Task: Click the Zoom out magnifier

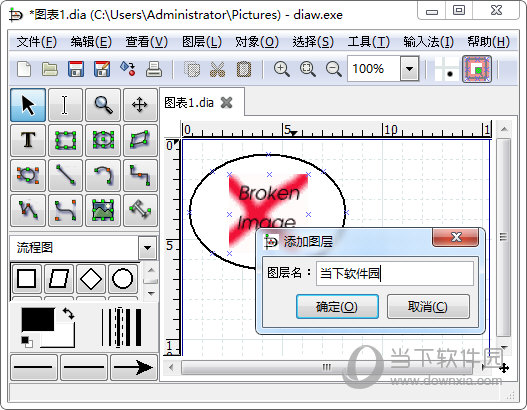Action: 334,69
